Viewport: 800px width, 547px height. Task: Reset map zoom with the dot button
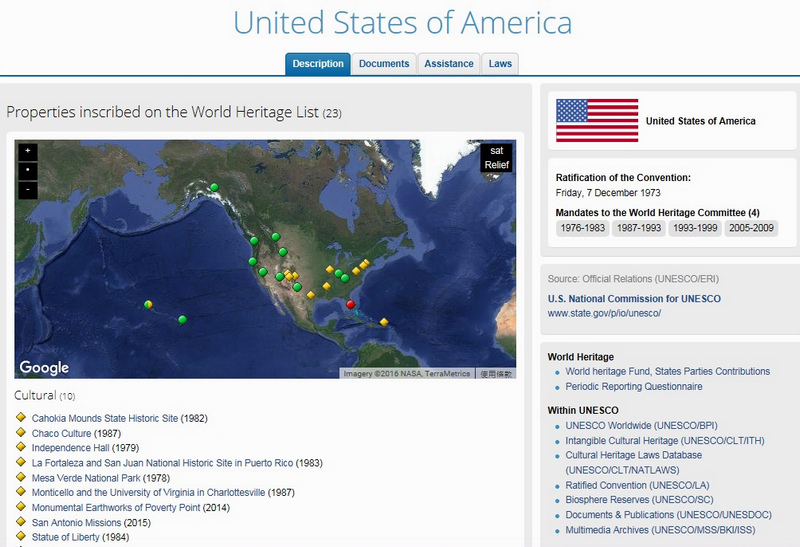pyautogui.click(x=28, y=170)
